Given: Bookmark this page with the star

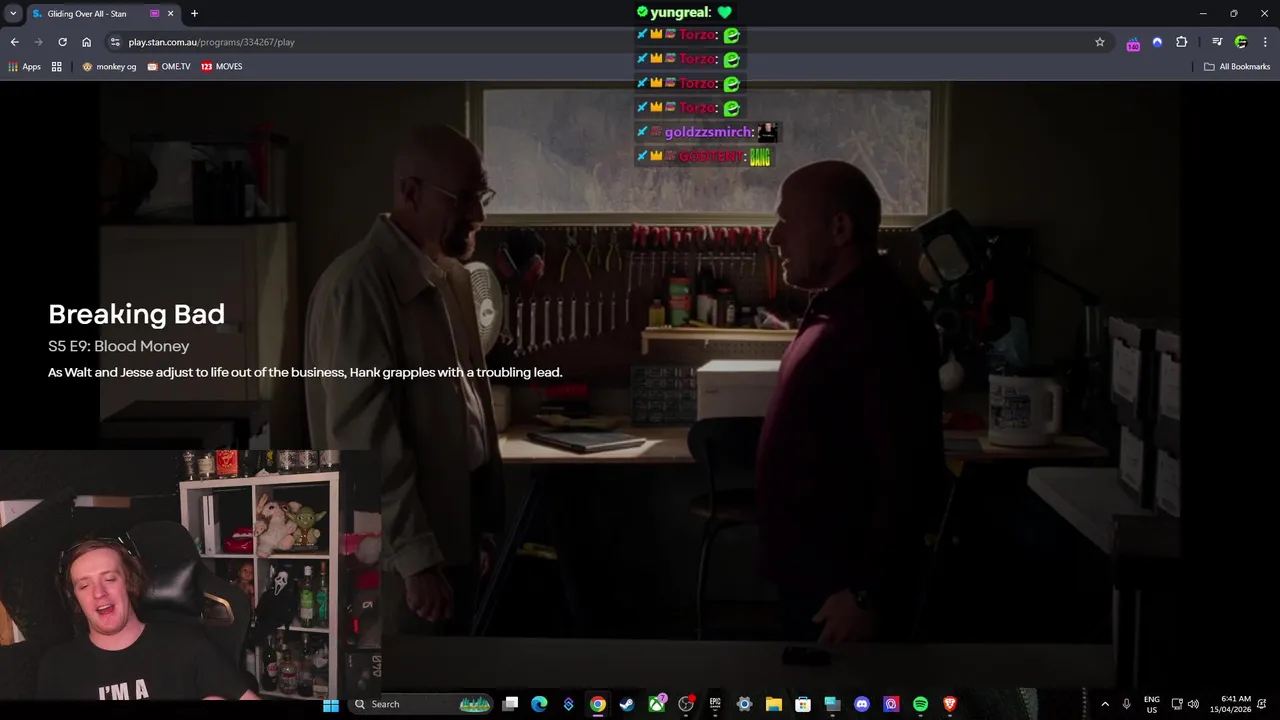Looking at the screenshot, I should [1100, 42].
